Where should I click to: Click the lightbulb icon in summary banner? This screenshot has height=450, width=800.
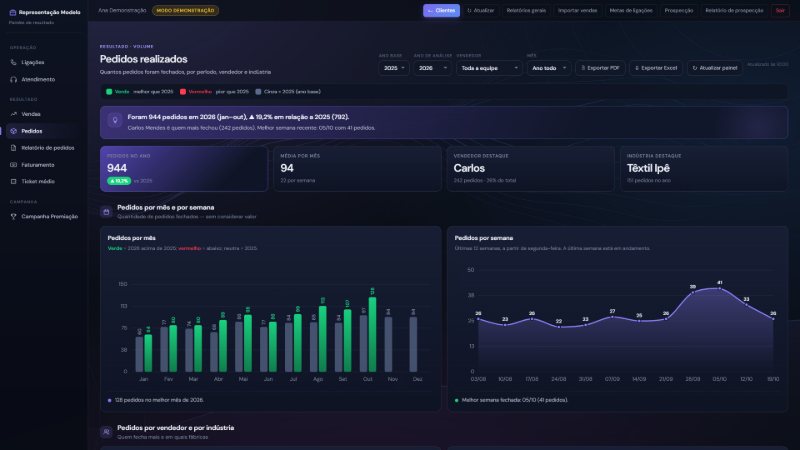tap(115, 120)
